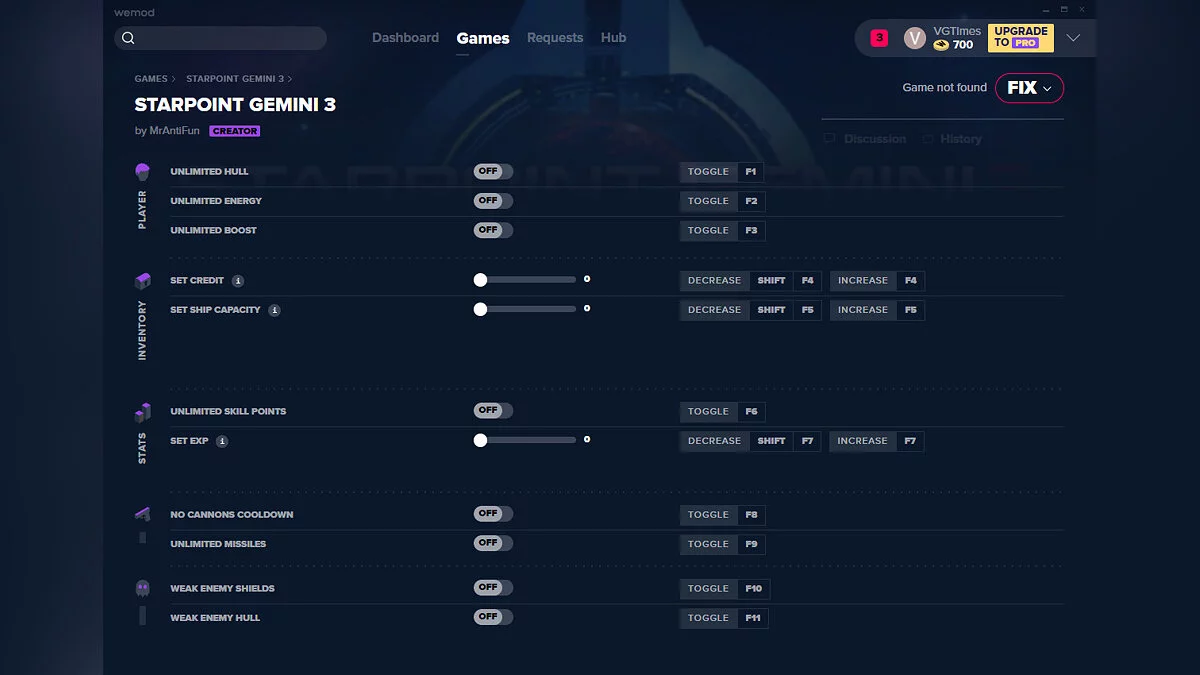Image resolution: width=1200 pixels, height=675 pixels.
Task: Click the Upgrade to Pro button
Action: point(1020,38)
